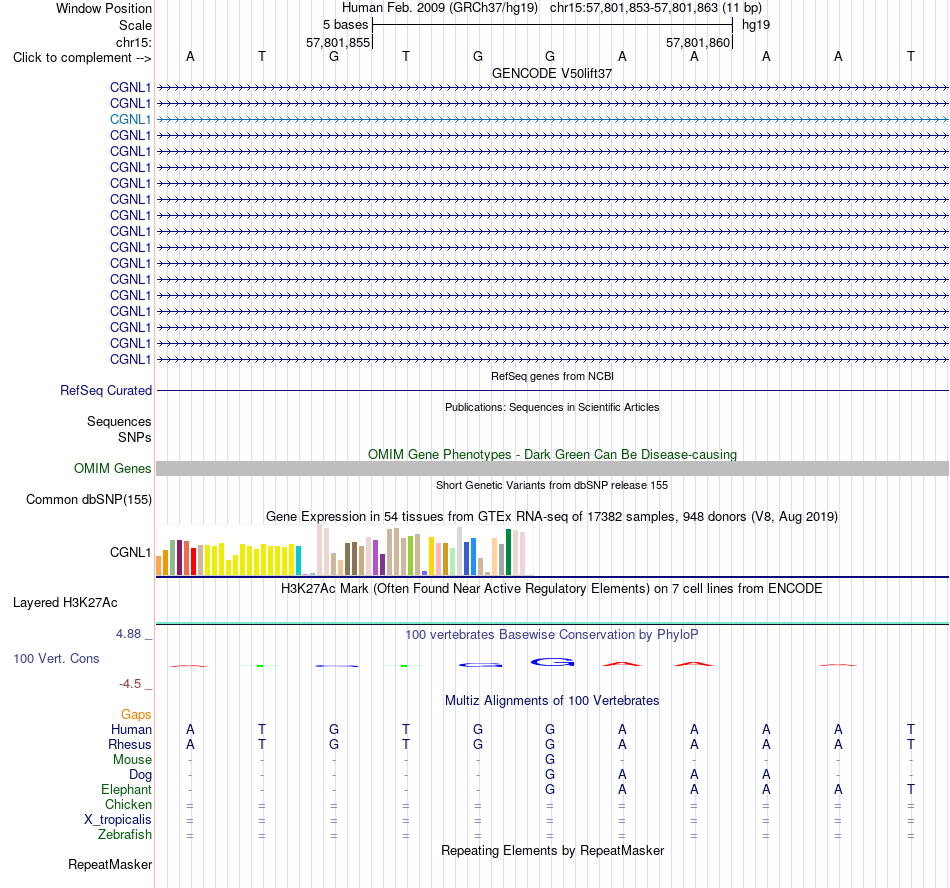950x888 pixels.
Task: Open the H3K27Ac Mark track title
Action: (552, 589)
